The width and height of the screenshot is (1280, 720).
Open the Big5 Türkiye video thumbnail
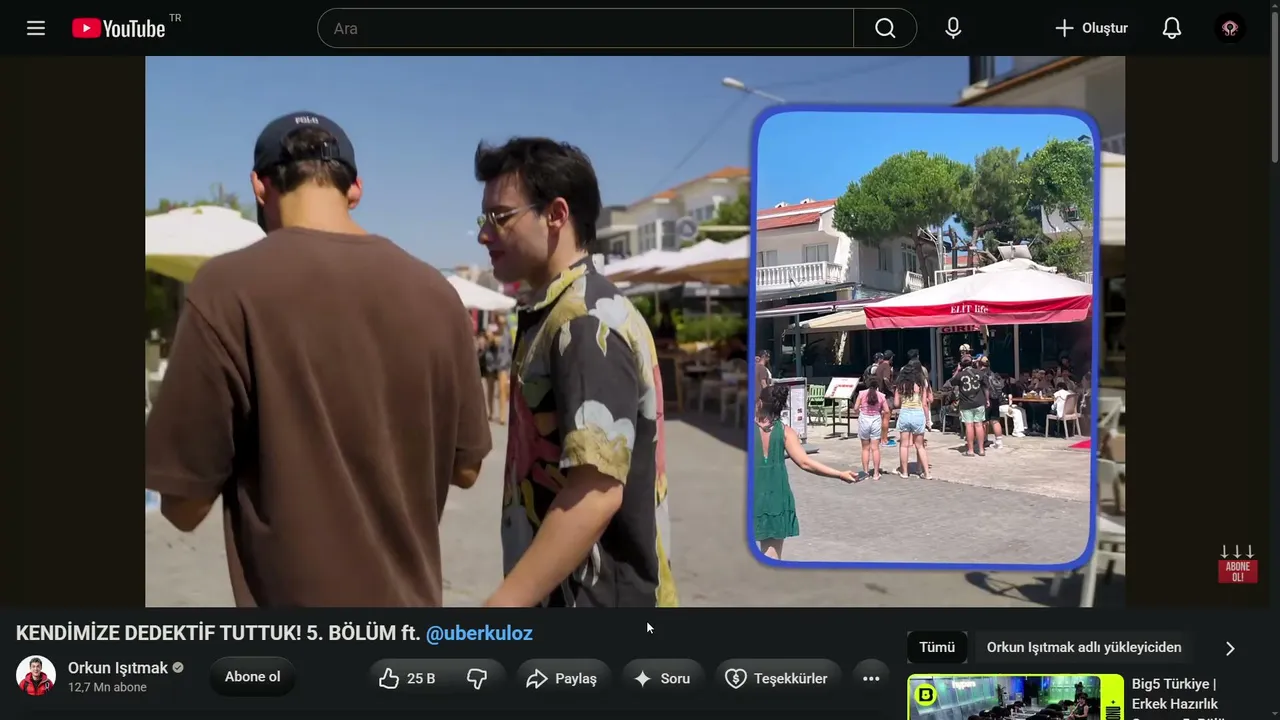[x=1016, y=697]
